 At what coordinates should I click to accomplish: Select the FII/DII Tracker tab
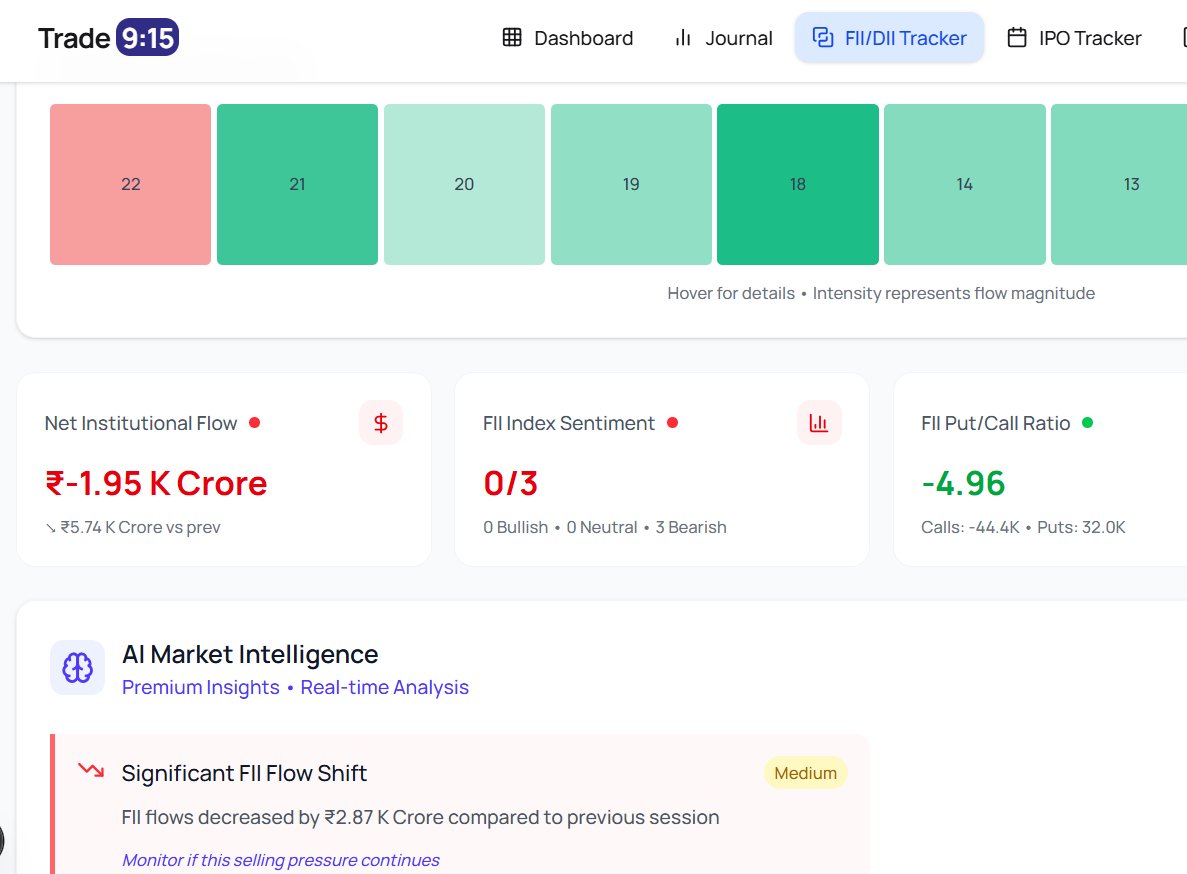[889, 38]
